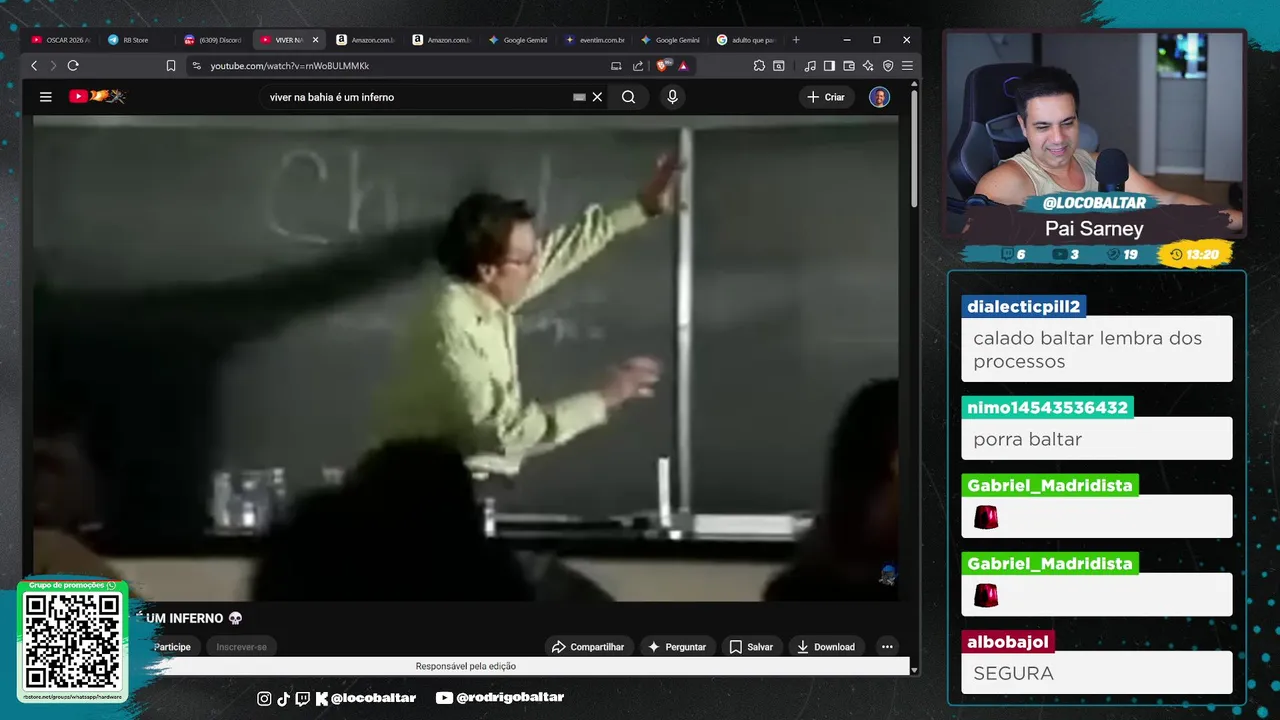Open the Brave Wallet icon
Viewport: 1280px width, 720px height.
point(849,66)
